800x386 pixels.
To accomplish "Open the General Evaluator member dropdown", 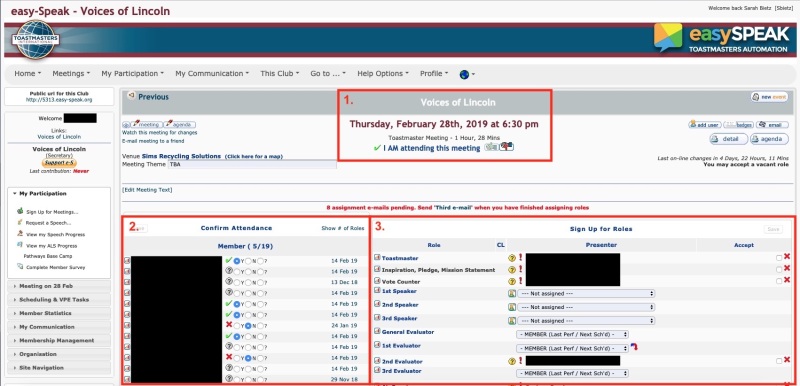I will coord(572,334).
